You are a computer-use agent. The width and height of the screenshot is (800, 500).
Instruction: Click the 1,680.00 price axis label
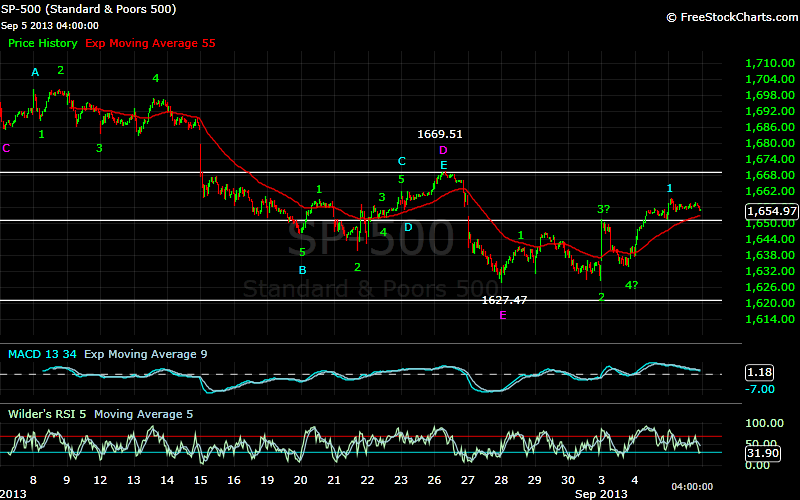[770, 143]
